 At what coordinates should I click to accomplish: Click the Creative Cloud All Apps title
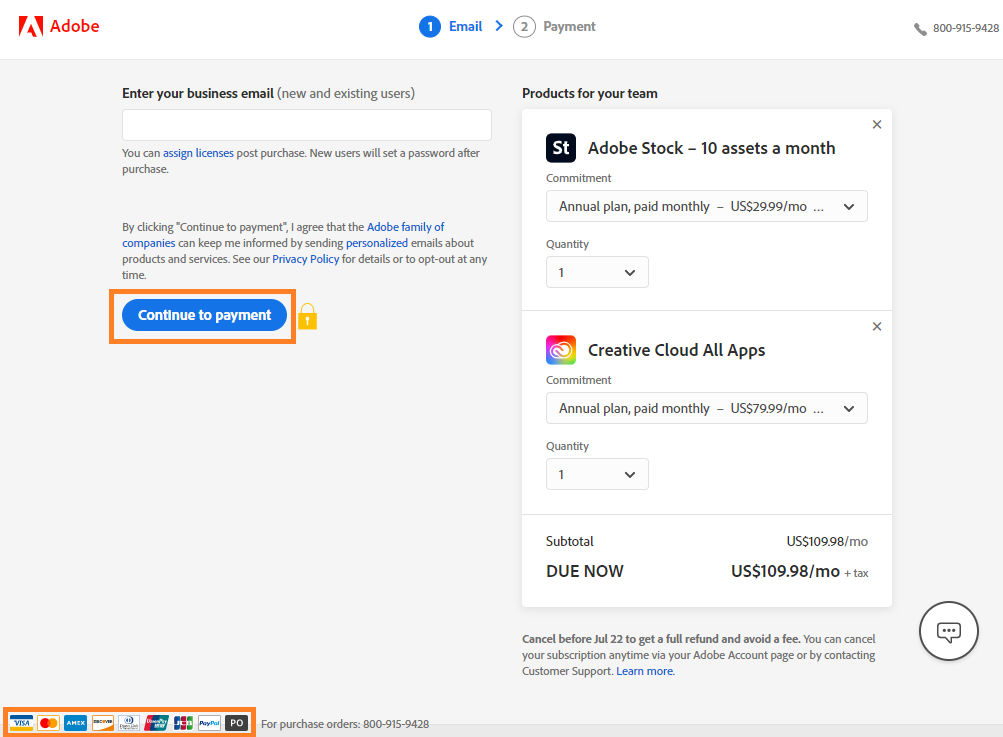point(676,351)
